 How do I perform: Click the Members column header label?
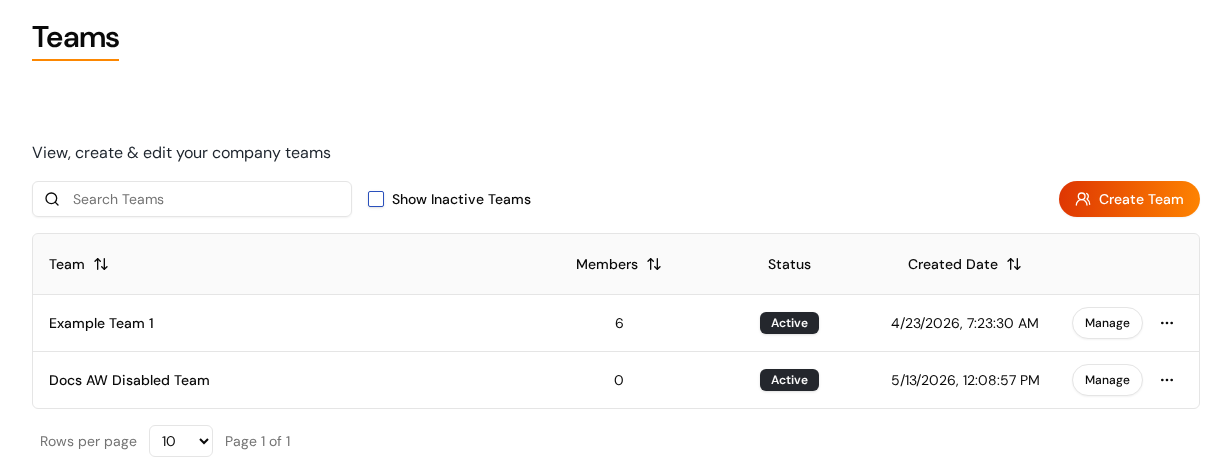[x=607, y=264]
